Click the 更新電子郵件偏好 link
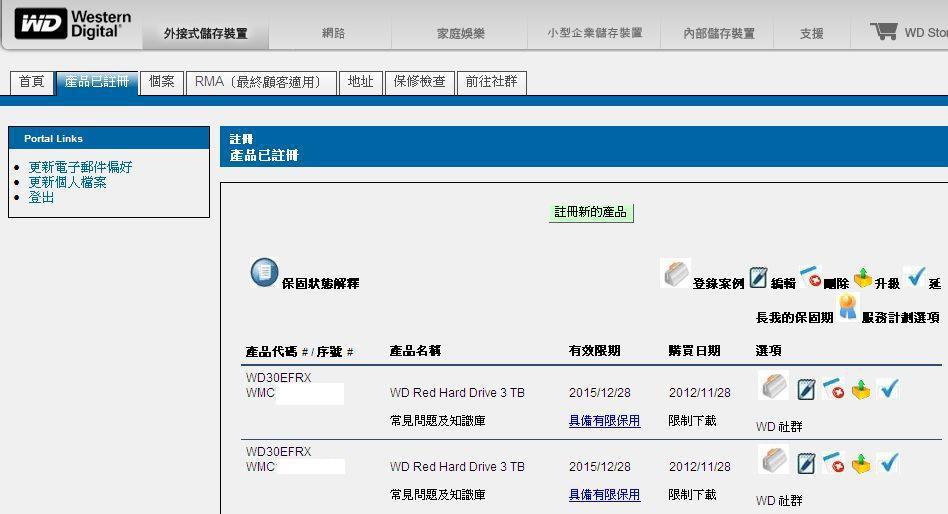This screenshot has height=514, width=948. [x=80, y=167]
